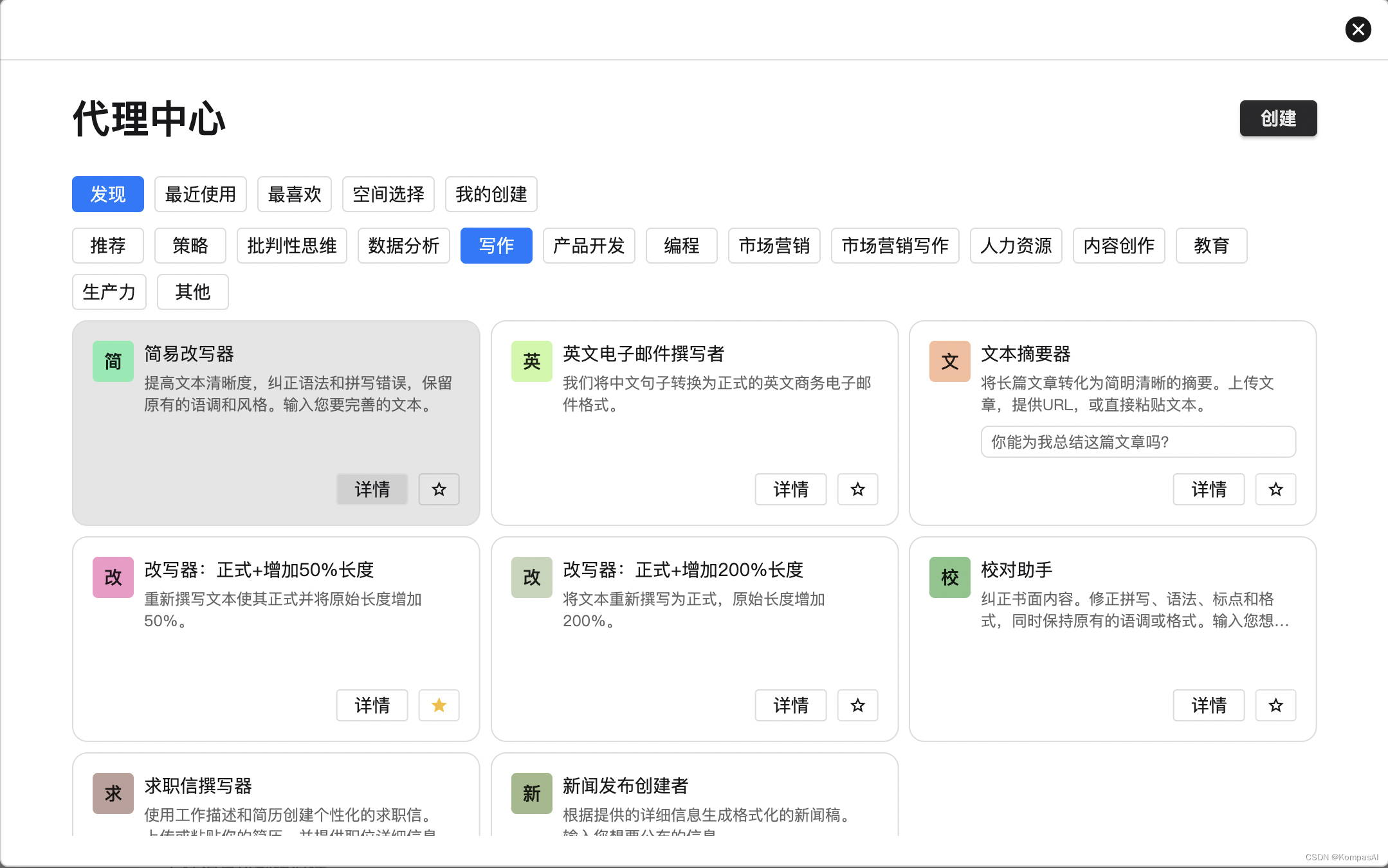This screenshot has width=1388, height=868.
Task: Close the agent center dialog
Action: [x=1358, y=30]
